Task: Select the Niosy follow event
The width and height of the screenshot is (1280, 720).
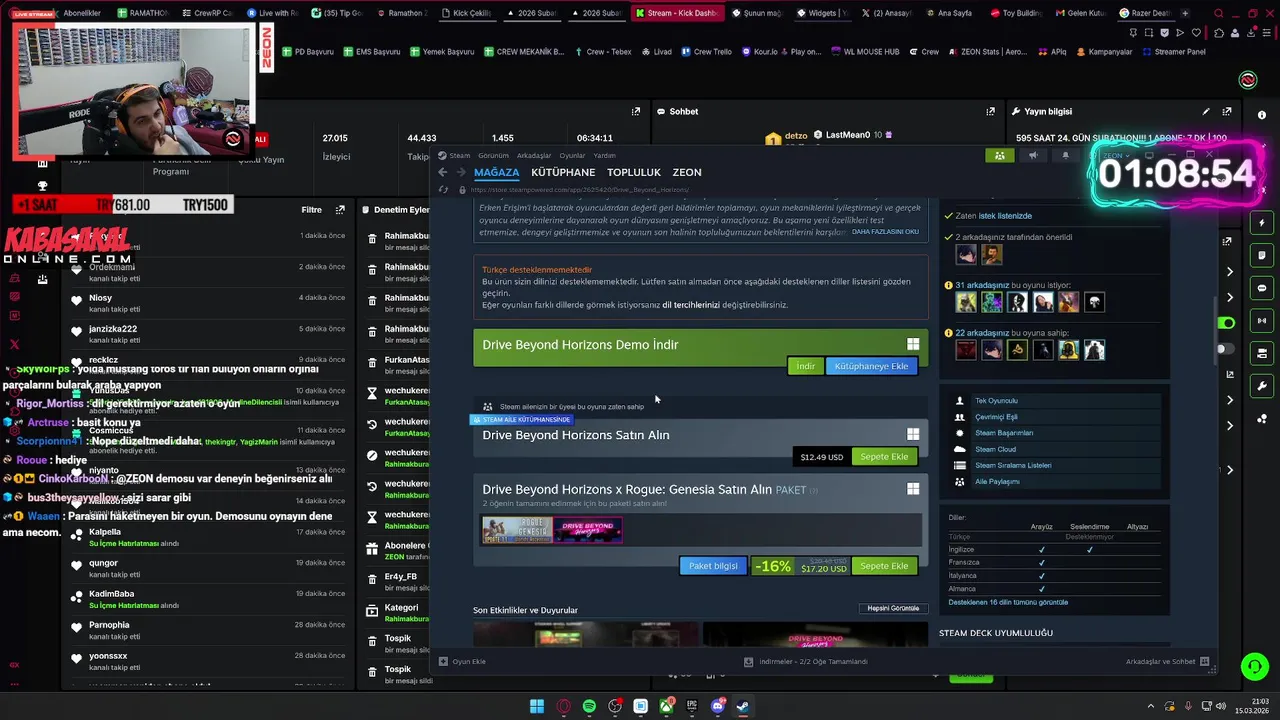Action: [210, 302]
